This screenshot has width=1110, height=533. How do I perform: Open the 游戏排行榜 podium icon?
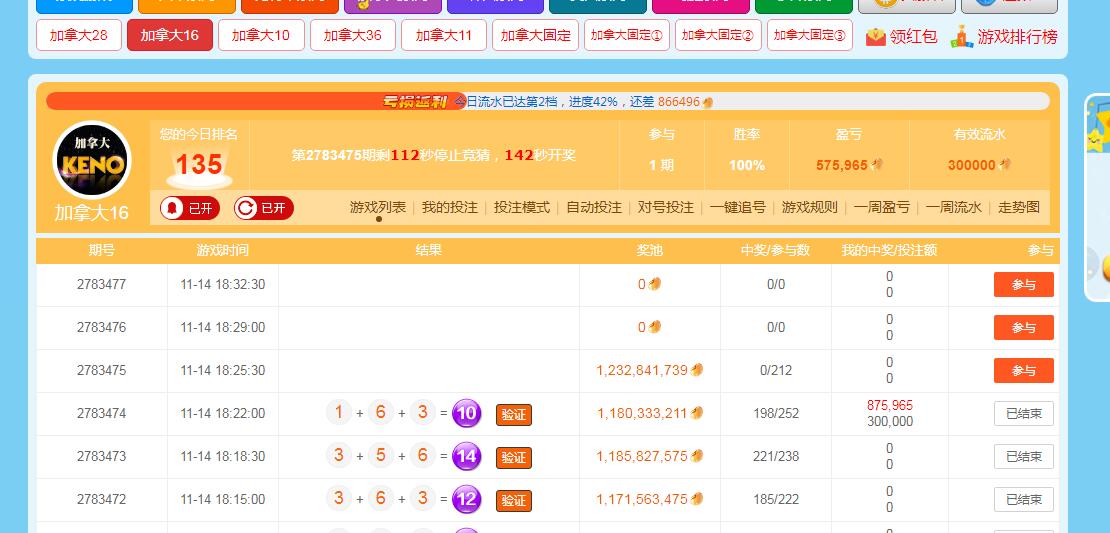[x=961, y=37]
